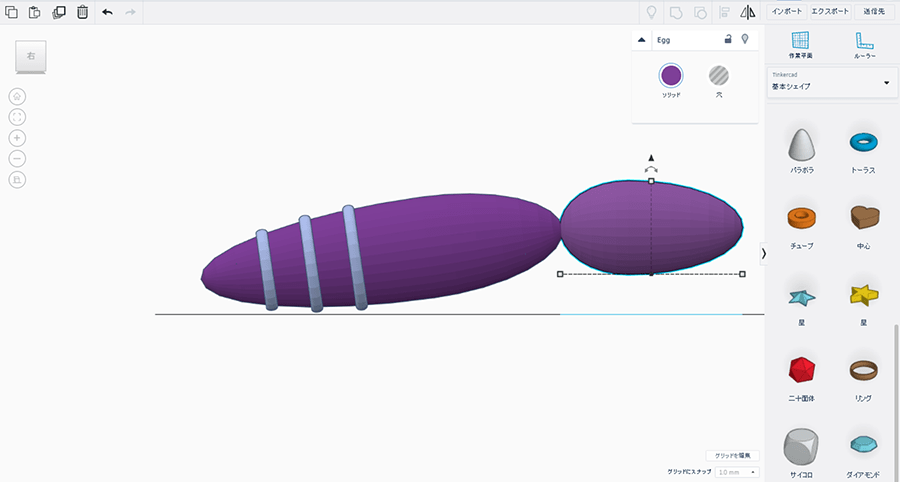
Task: Set Egg to hole using striped circle
Action: coord(718,75)
